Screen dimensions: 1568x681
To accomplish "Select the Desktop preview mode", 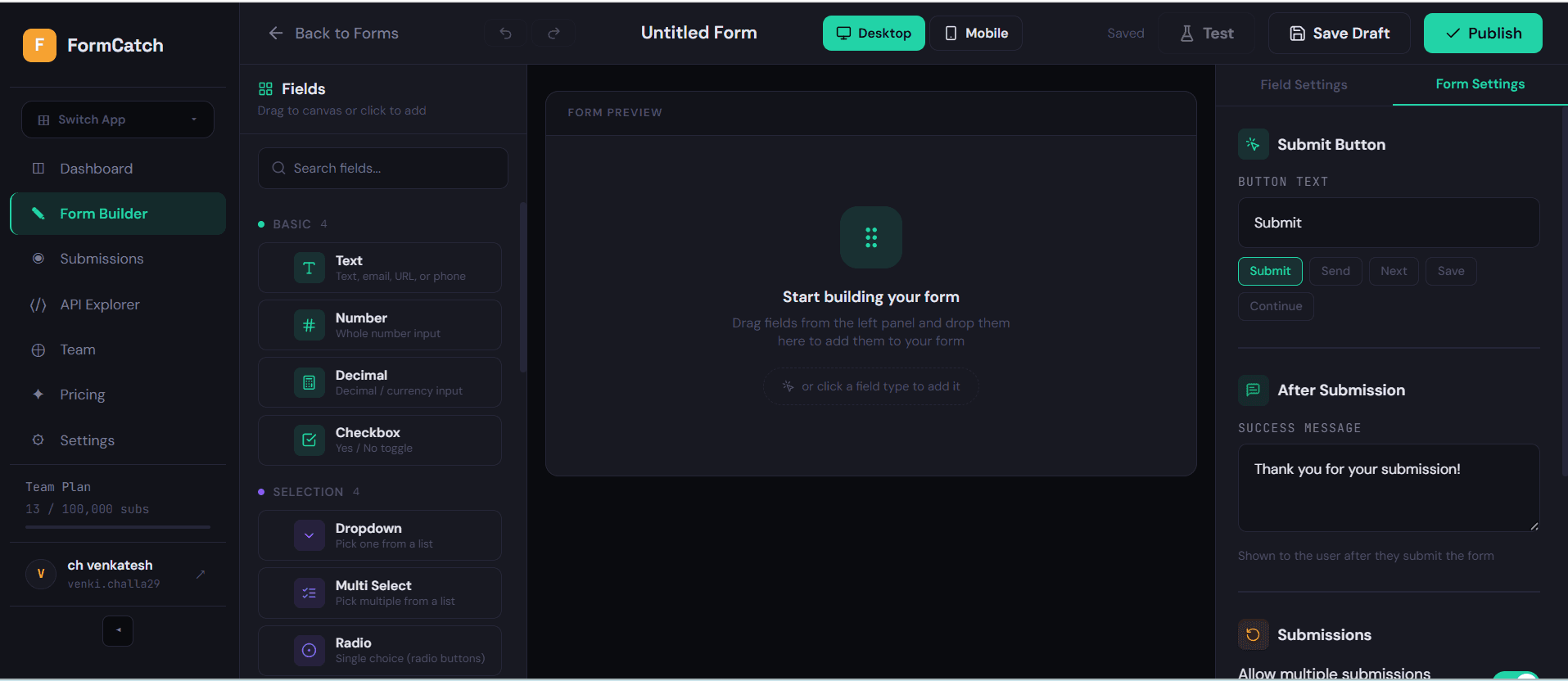I will tap(874, 34).
